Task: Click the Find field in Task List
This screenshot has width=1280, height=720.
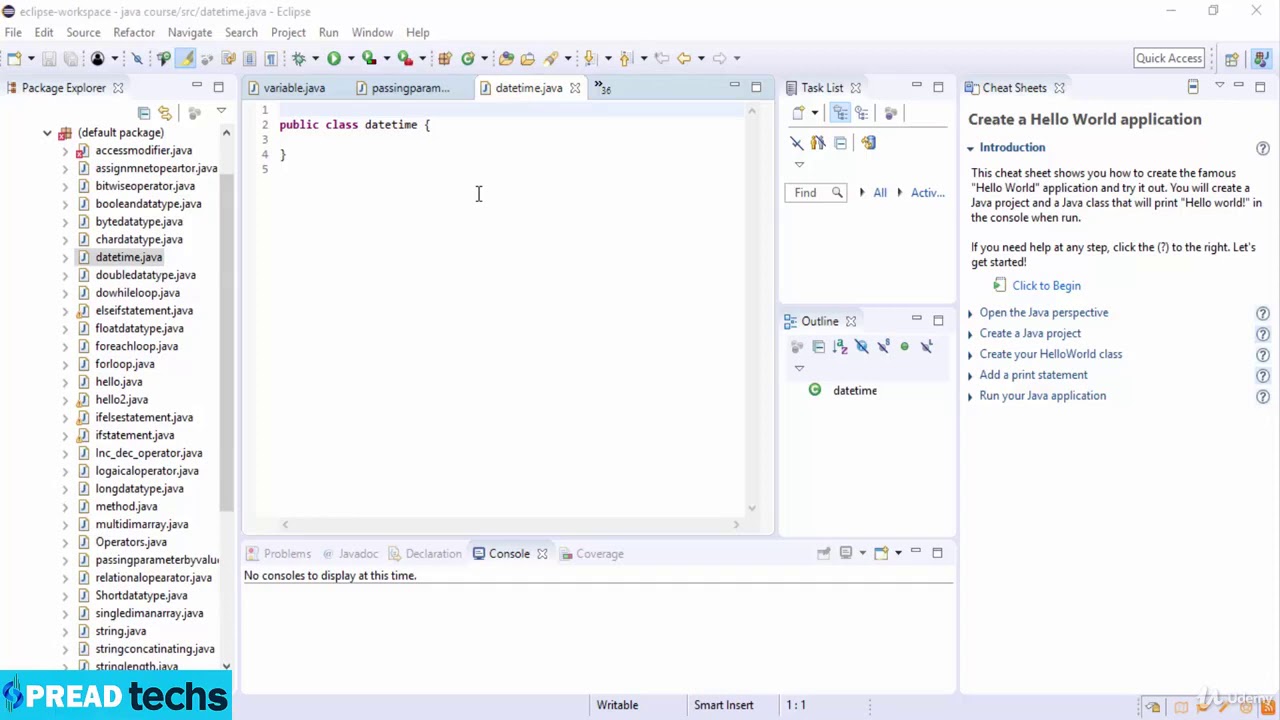Action: [x=816, y=193]
